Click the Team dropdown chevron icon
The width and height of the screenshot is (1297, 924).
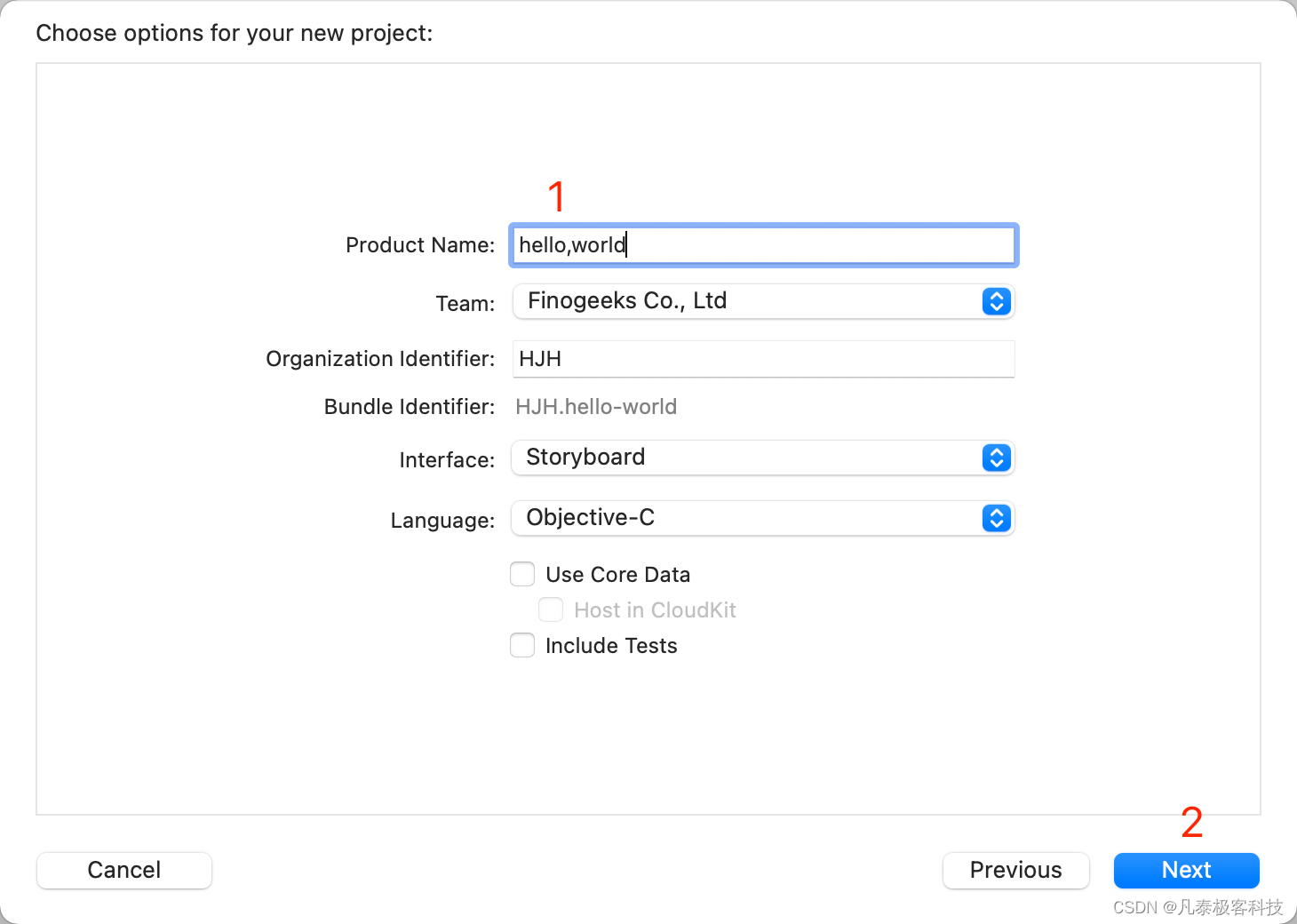(x=996, y=302)
